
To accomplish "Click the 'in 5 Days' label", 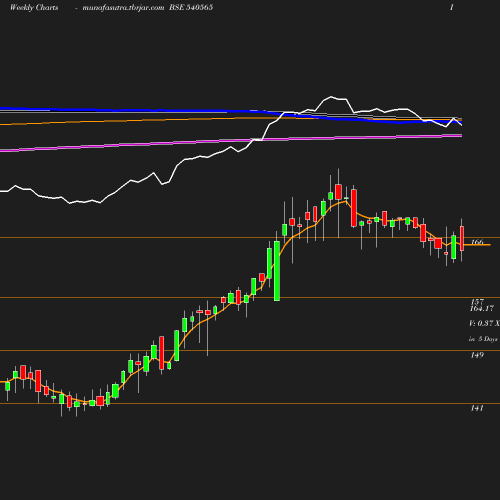I will pyautogui.click(x=483, y=339).
